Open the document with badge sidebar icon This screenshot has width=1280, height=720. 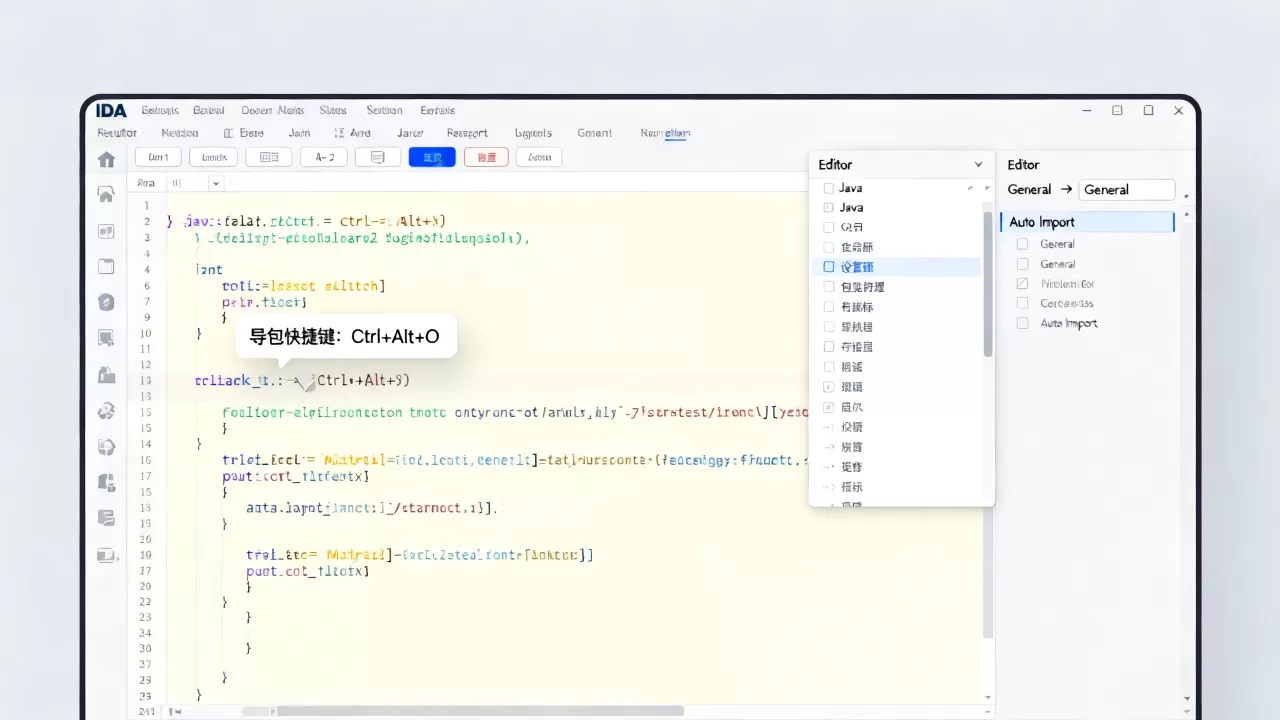click(x=106, y=482)
